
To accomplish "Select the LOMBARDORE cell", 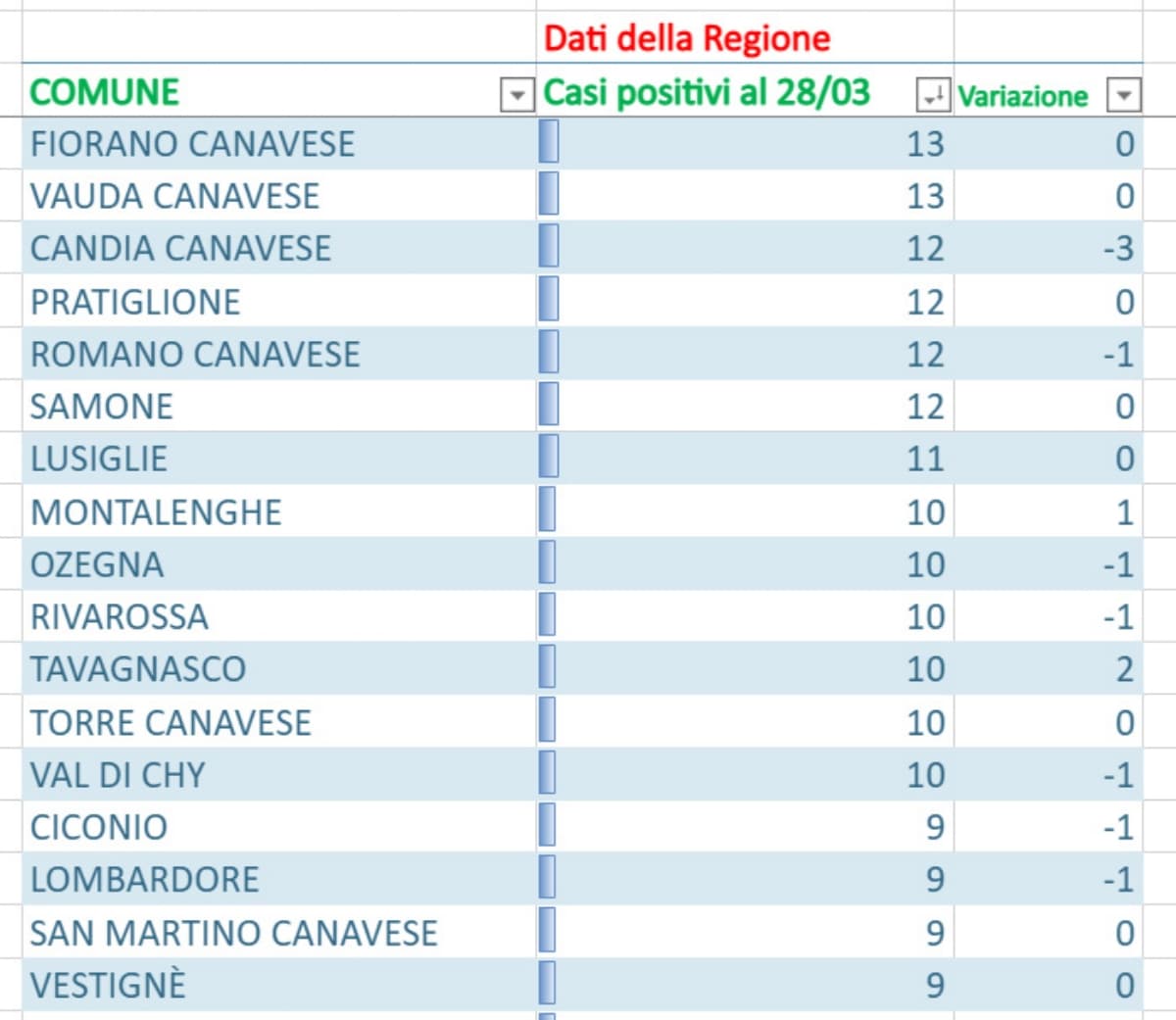I will (x=145, y=880).
